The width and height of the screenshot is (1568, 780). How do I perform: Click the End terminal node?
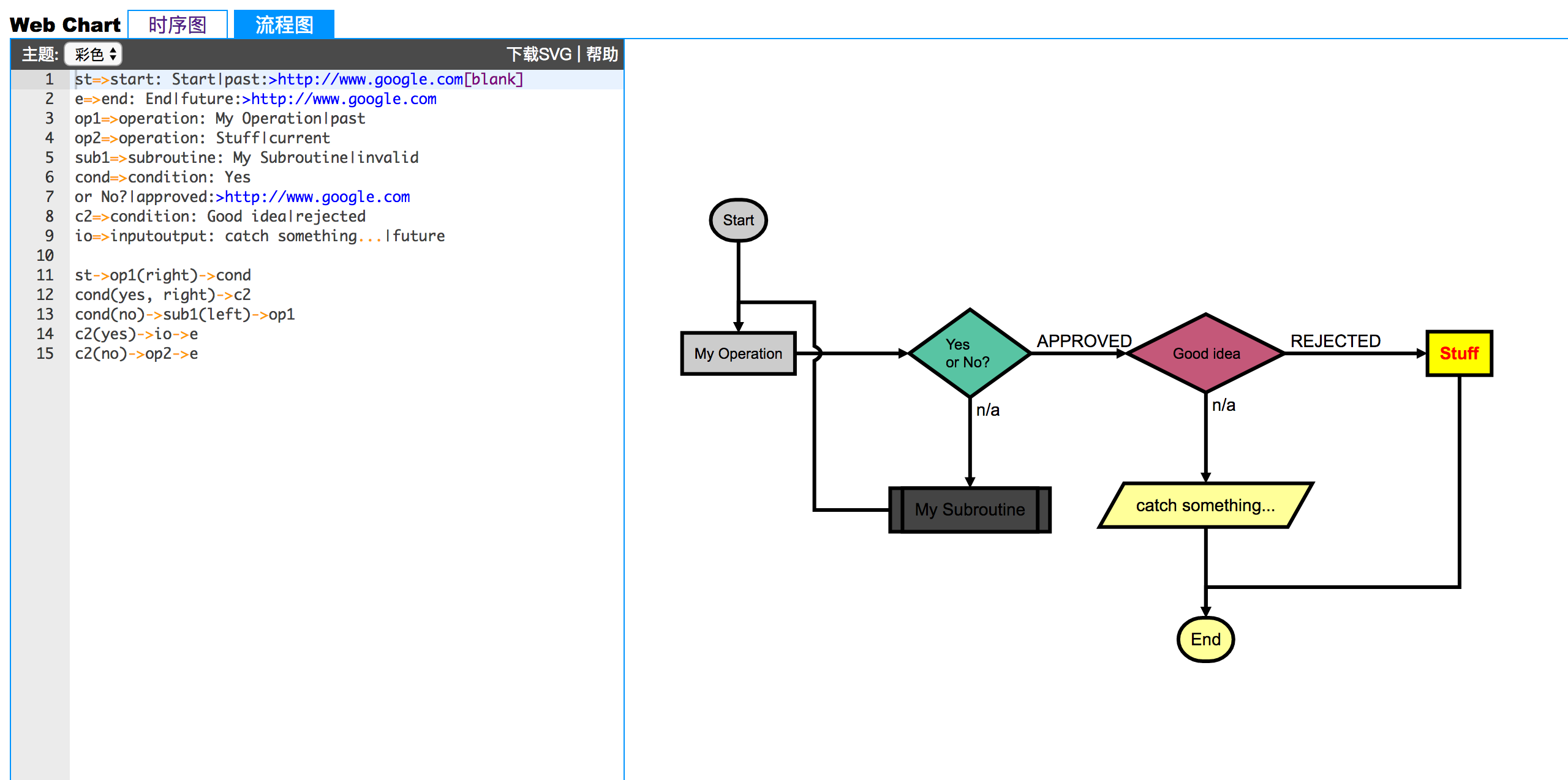[x=1205, y=639]
